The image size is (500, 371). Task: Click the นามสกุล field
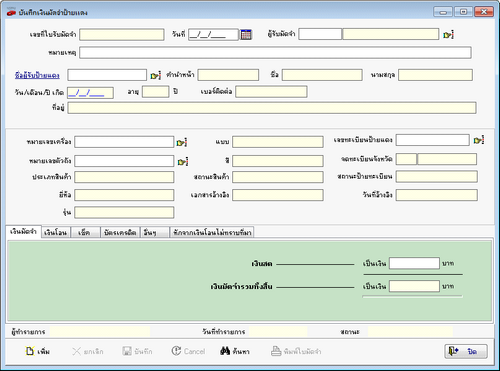point(435,75)
